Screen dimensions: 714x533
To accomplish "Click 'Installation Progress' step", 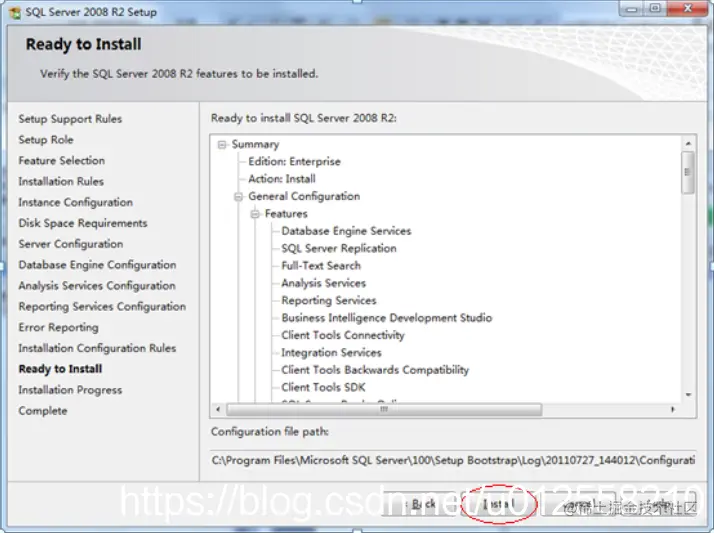I will click(x=70, y=390).
